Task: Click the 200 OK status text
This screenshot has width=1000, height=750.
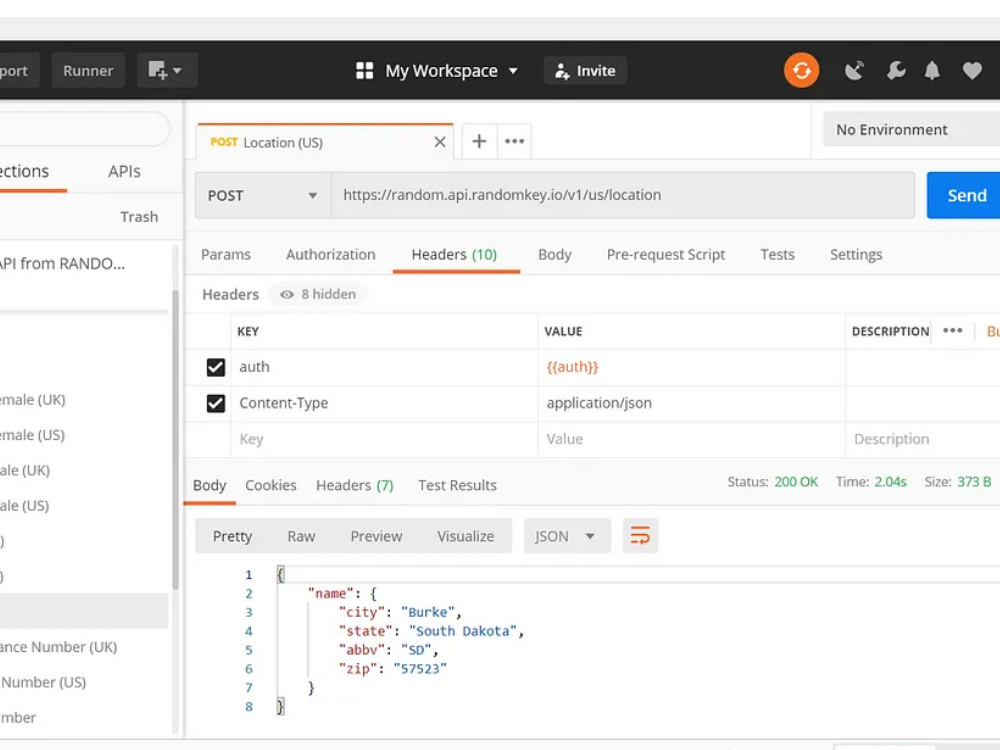Action: click(795, 482)
